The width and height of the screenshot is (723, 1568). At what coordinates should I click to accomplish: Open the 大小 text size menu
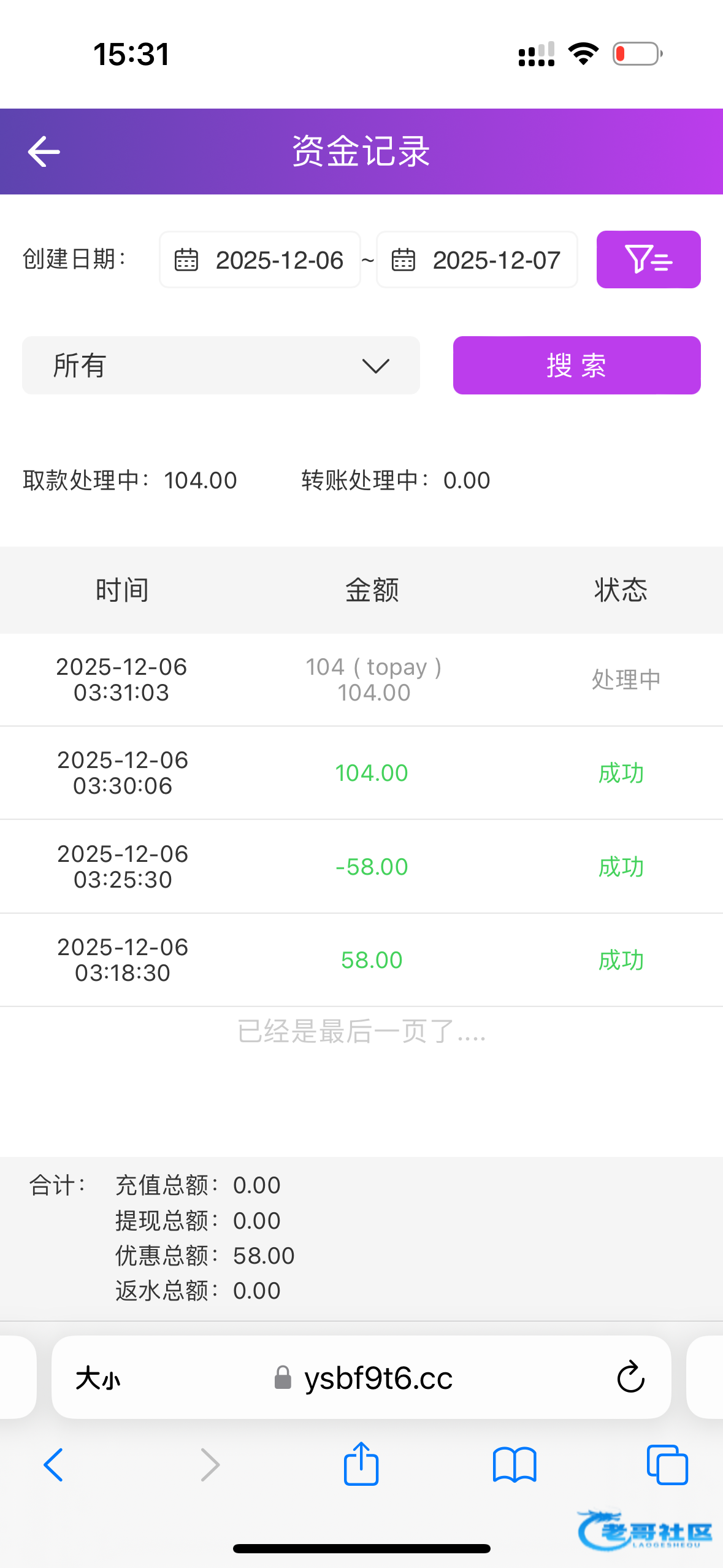tap(98, 1378)
